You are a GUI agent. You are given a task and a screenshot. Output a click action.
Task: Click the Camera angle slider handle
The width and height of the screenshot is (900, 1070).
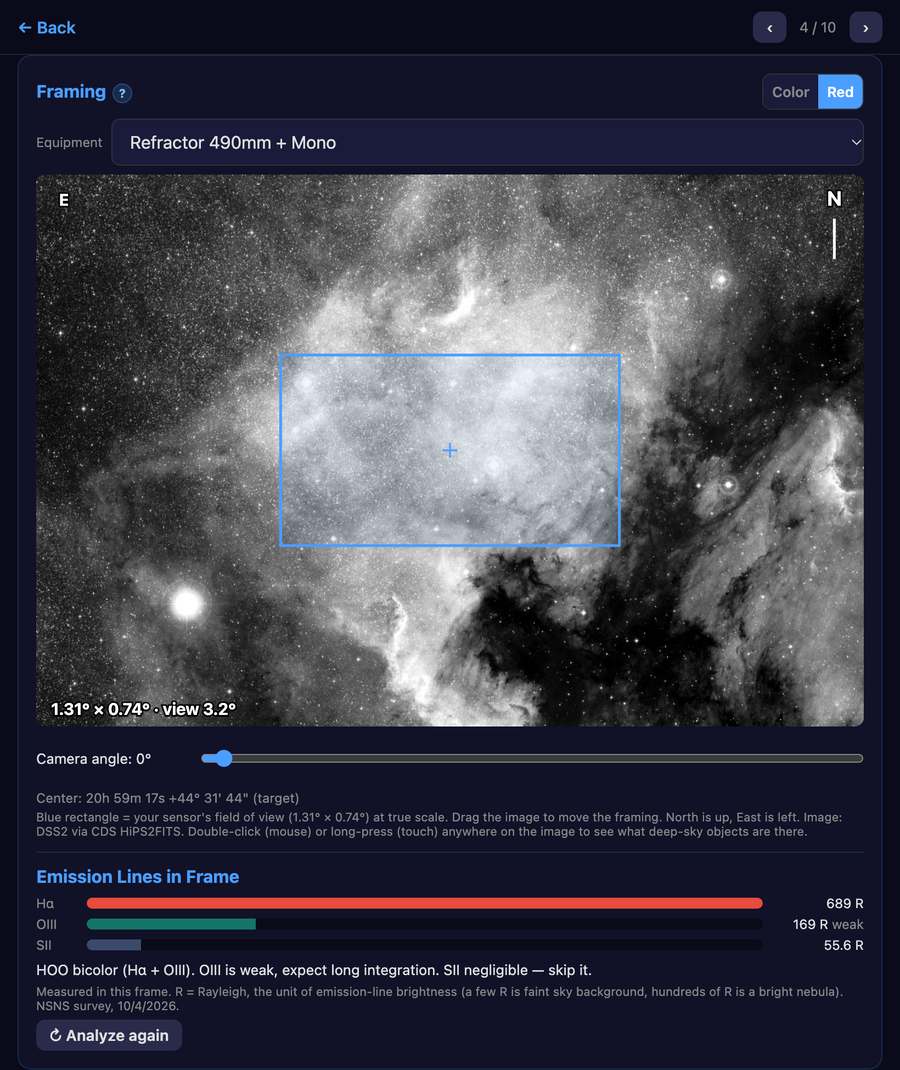point(223,758)
